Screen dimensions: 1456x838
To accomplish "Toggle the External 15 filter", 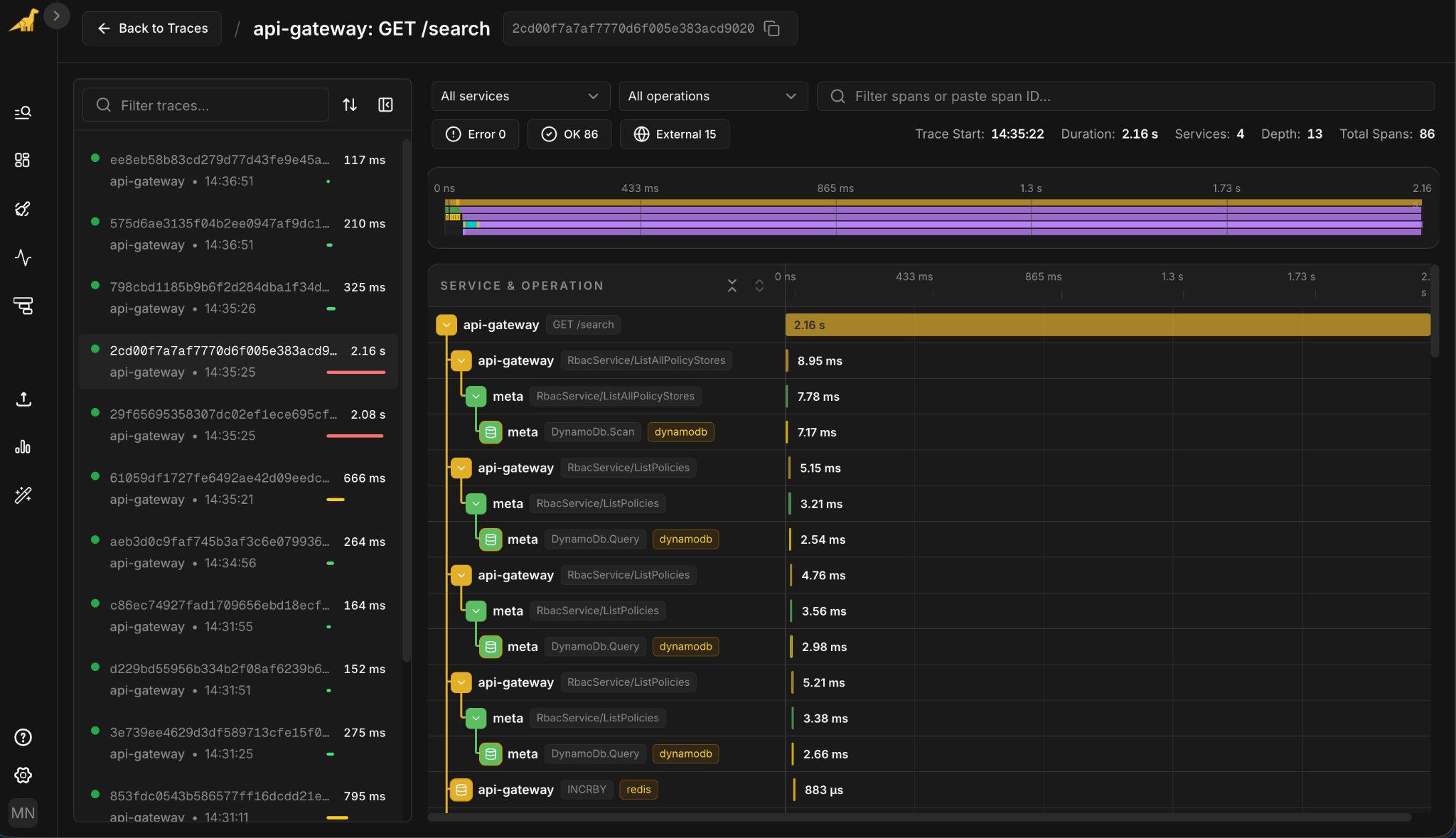I will click(674, 134).
